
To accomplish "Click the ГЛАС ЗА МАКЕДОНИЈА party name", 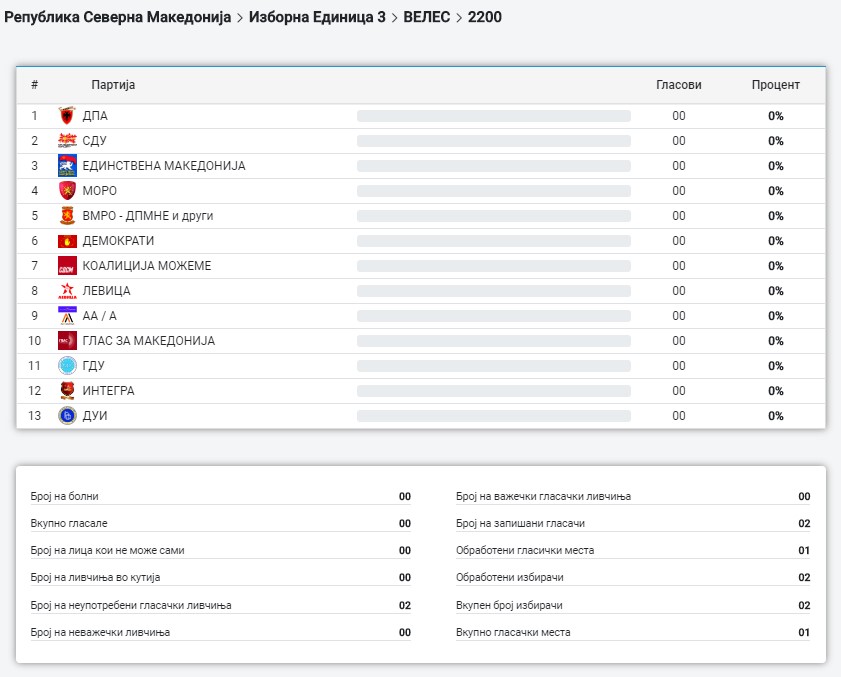I will pos(148,341).
